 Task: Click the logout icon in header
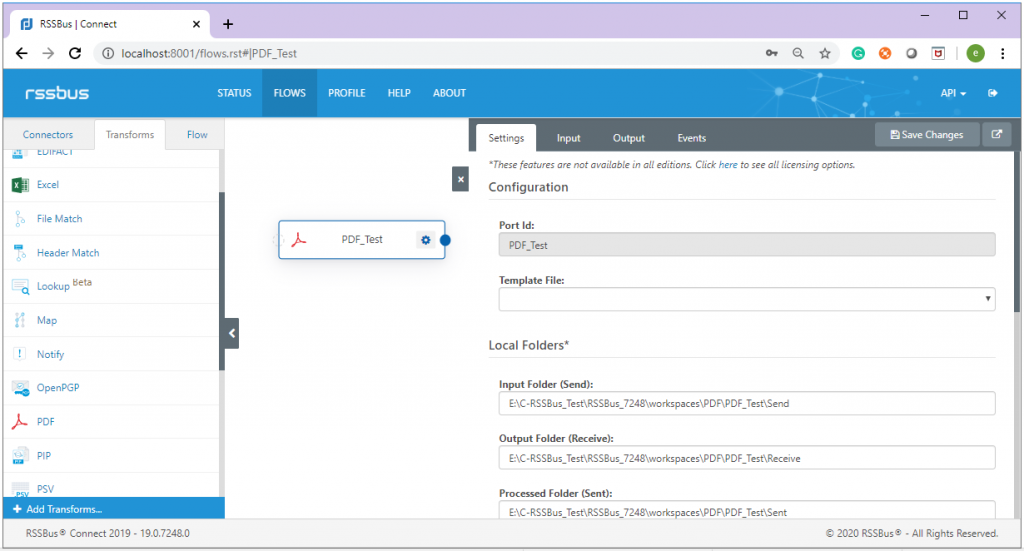993,93
